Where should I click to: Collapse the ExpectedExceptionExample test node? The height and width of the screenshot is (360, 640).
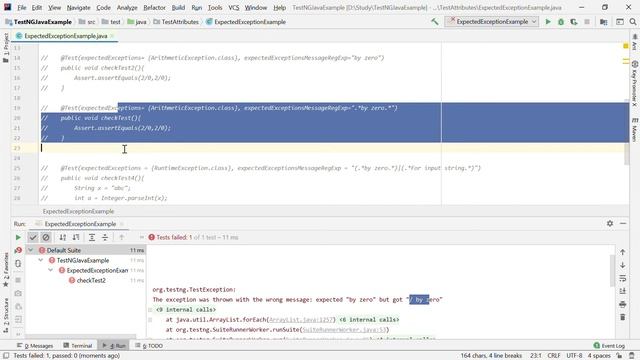pyautogui.click(x=51, y=270)
